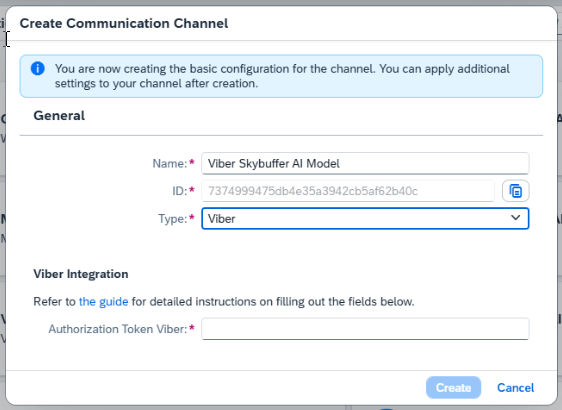Click the Create Communication Channel dialog title
562x410 pixels.
124,23
